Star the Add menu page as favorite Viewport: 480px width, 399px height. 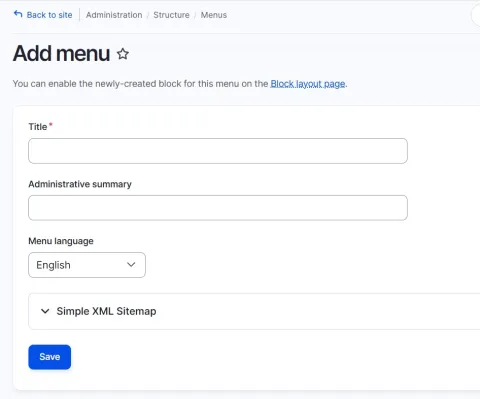123,54
